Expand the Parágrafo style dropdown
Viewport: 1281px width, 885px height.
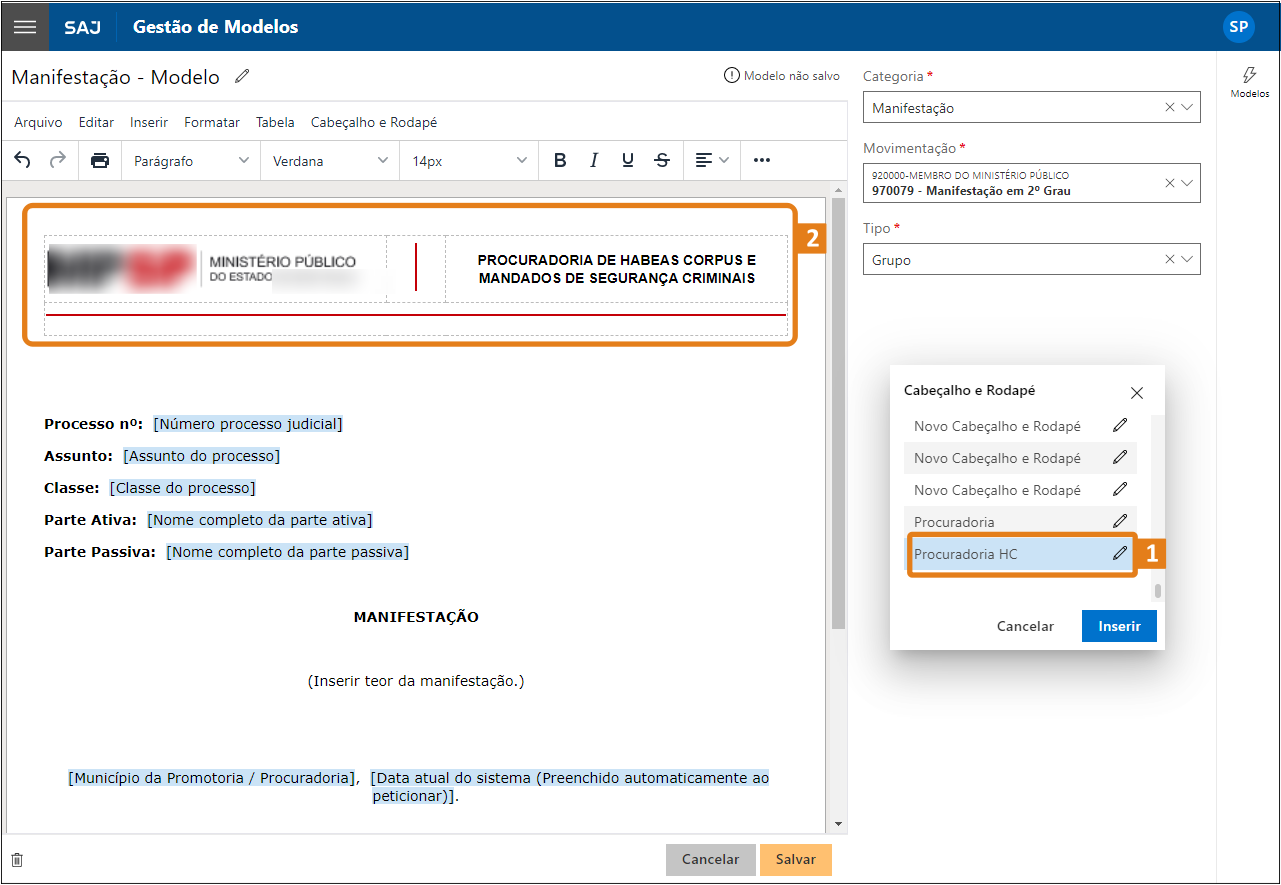pyautogui.click(x=191, y=160)
